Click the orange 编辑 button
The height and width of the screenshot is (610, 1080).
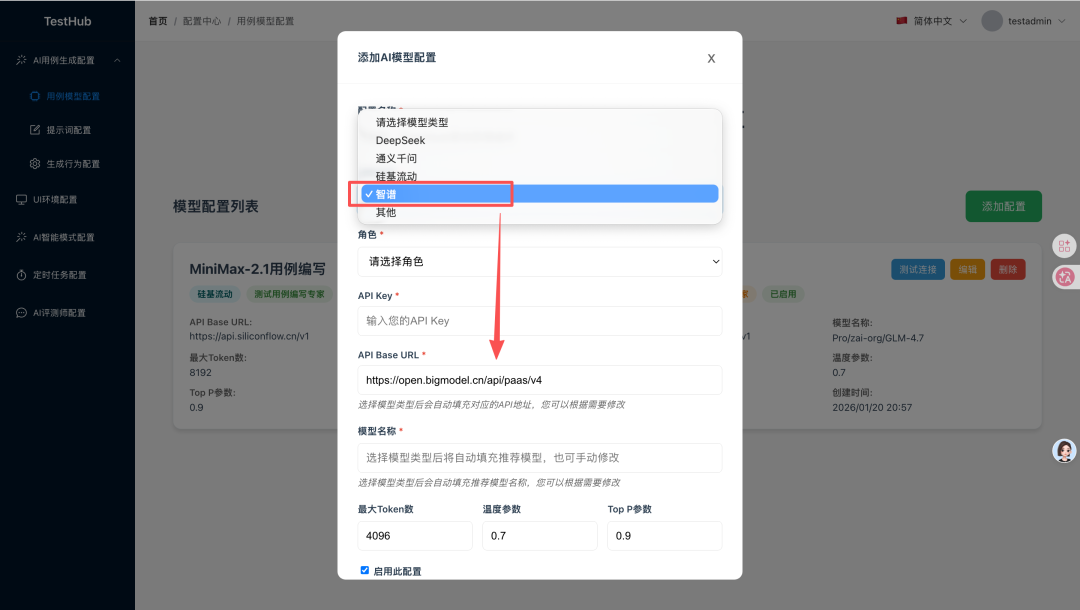coord(967,269)
